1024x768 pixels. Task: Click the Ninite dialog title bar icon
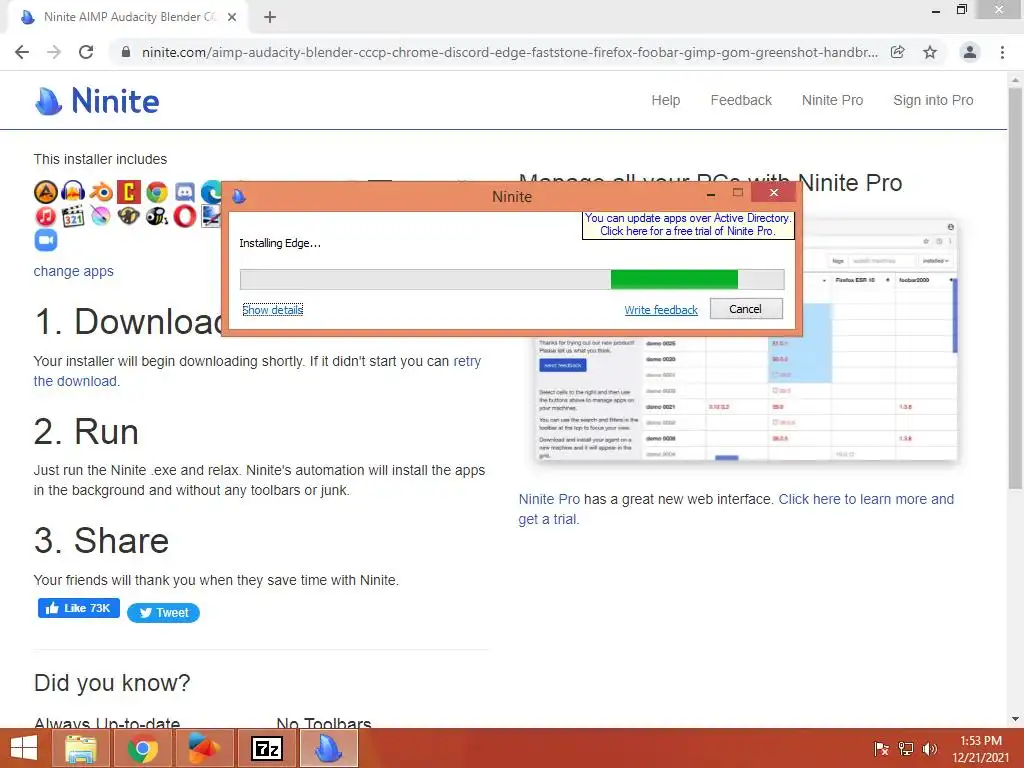239,196
